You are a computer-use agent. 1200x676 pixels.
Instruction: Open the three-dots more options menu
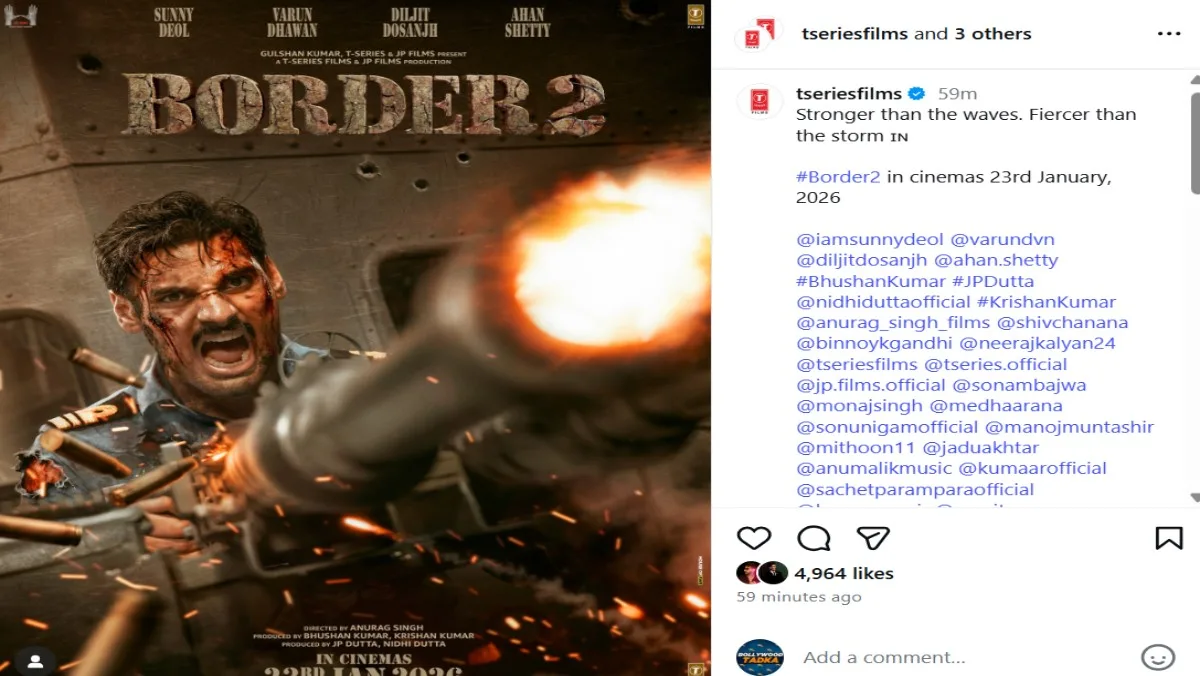pos(1168,34)
